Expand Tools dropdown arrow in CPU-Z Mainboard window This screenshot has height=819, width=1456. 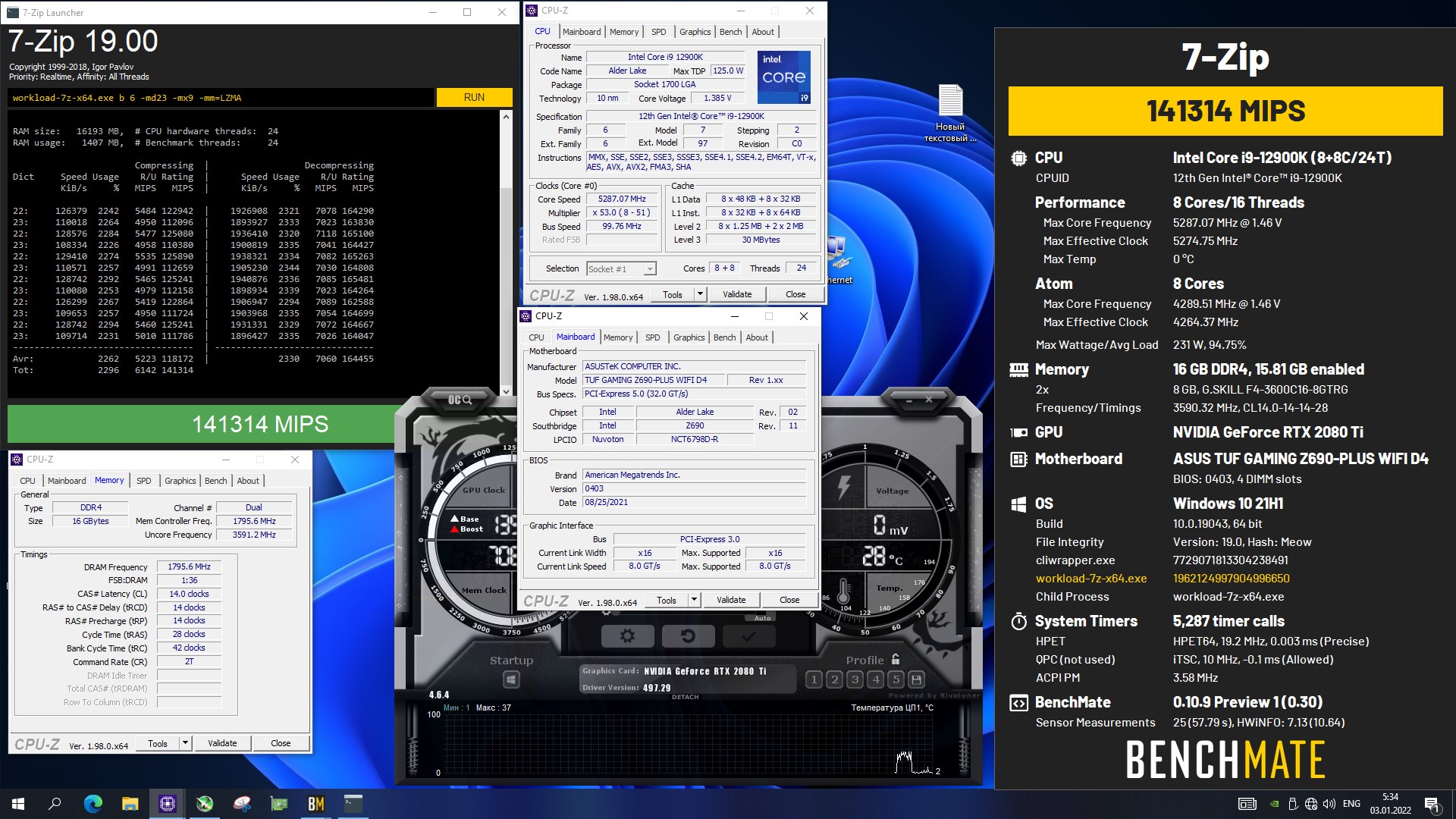[x=694, y=600]
